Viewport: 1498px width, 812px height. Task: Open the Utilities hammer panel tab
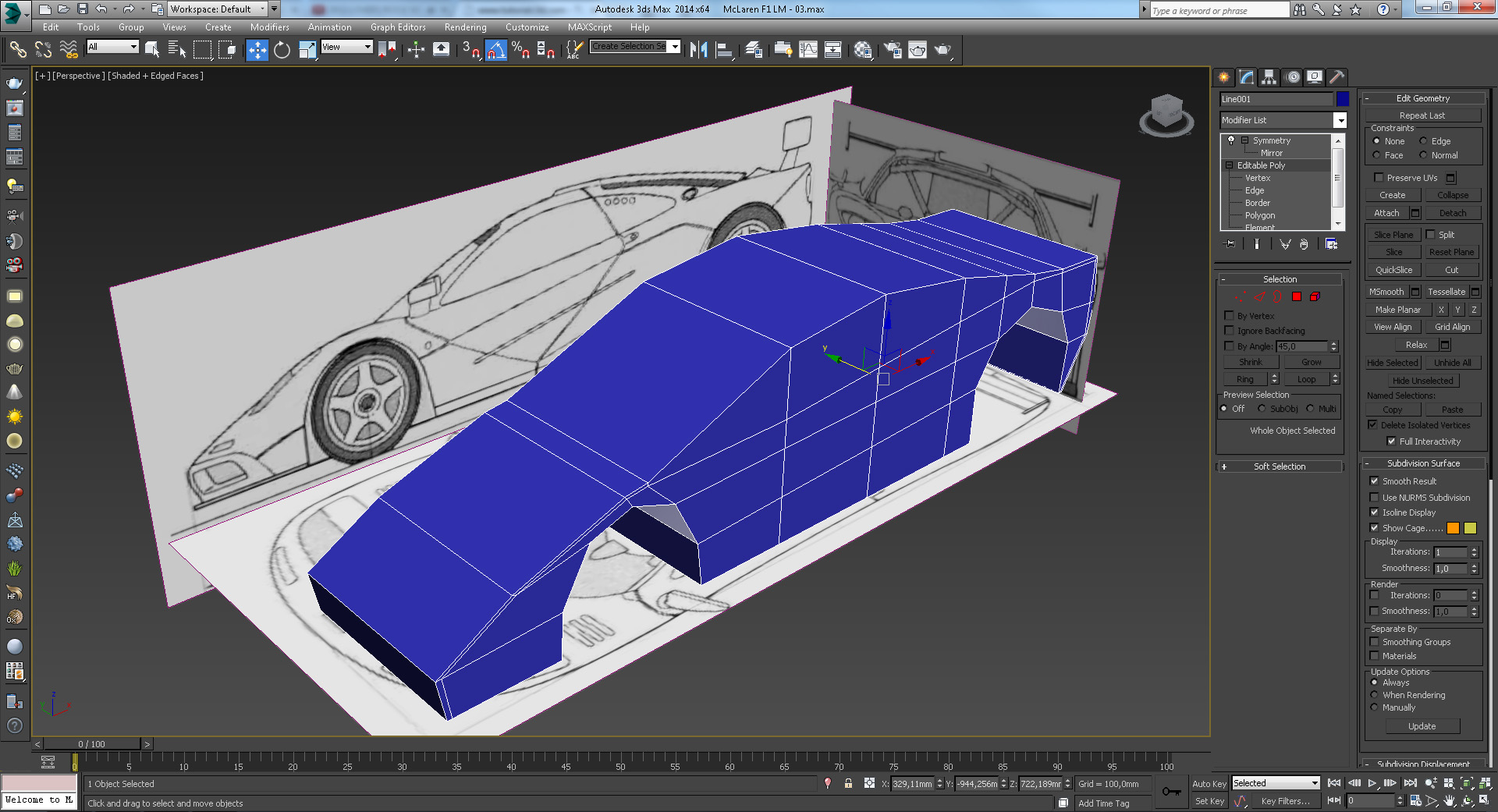1336,77
